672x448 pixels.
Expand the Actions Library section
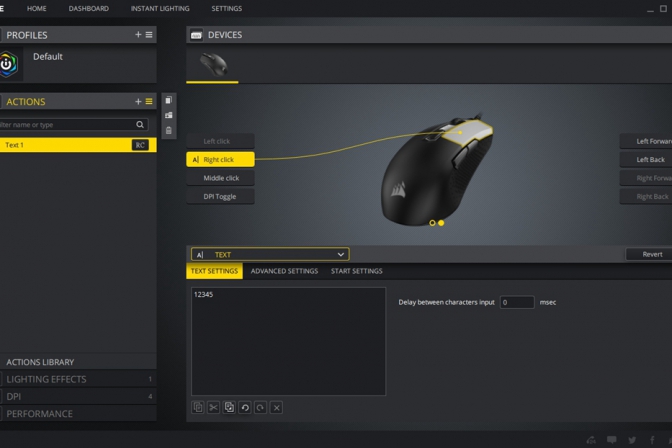78,362
